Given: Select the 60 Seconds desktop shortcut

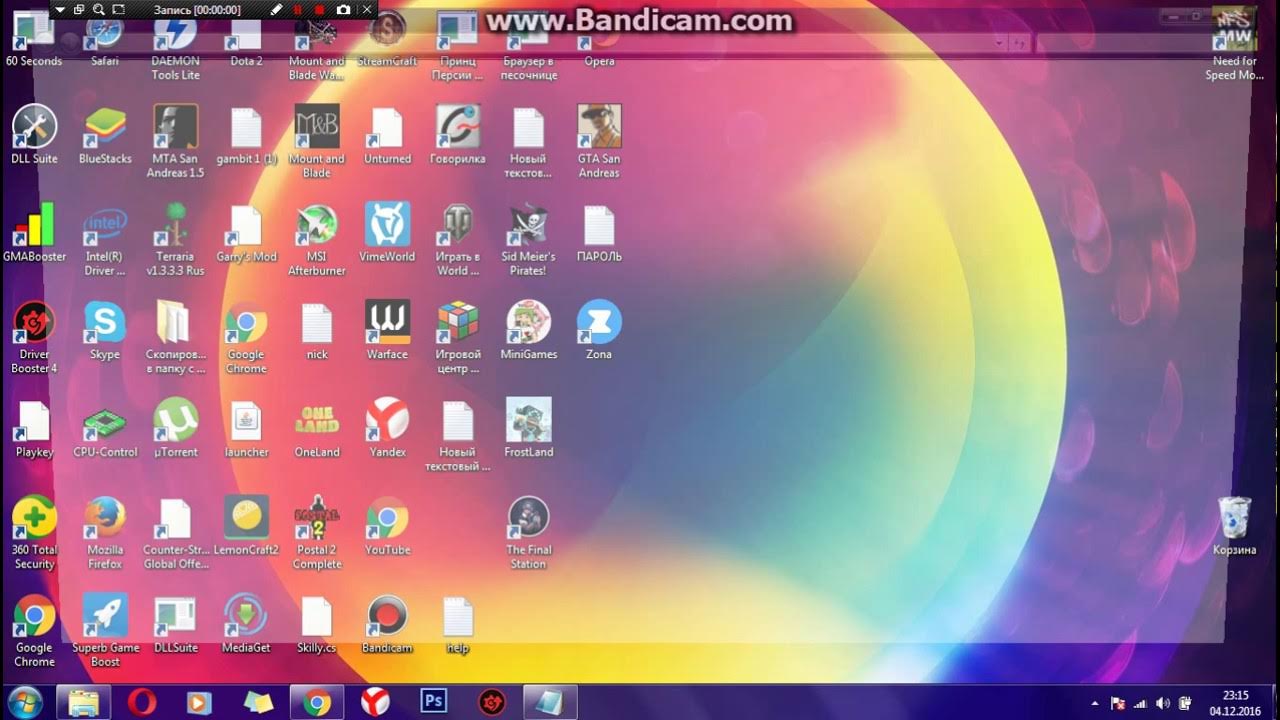Looking at the screenshot, I should click(x=34, y=41).
